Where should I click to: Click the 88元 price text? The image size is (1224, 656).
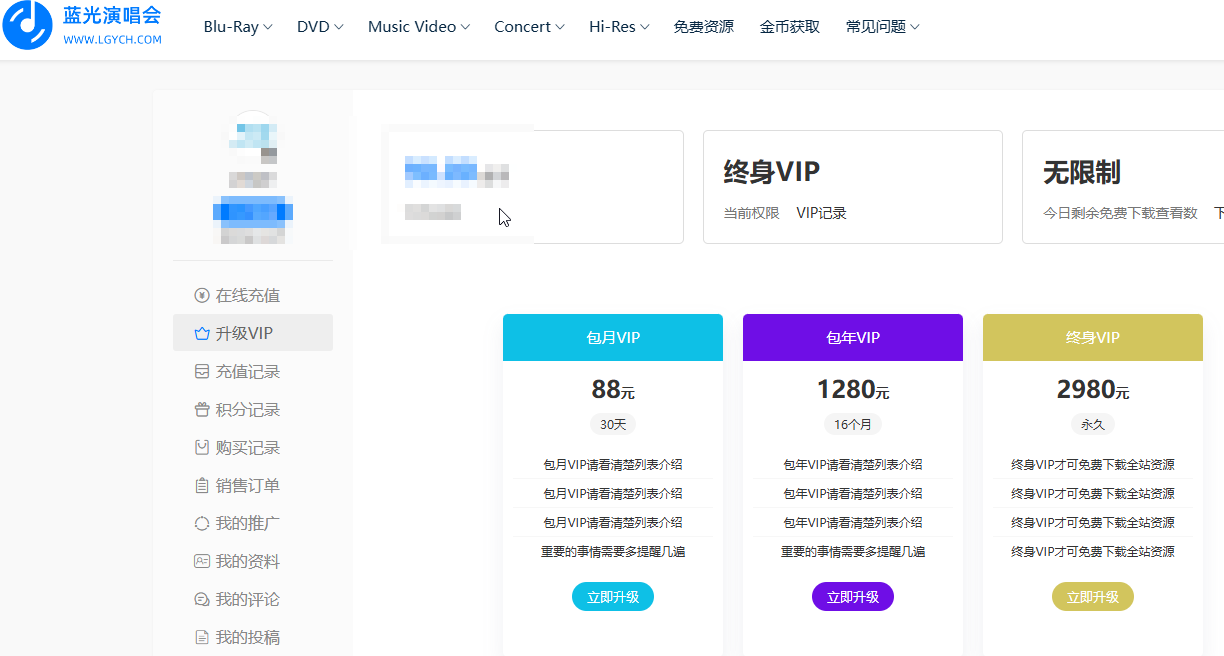coord(613,389)
